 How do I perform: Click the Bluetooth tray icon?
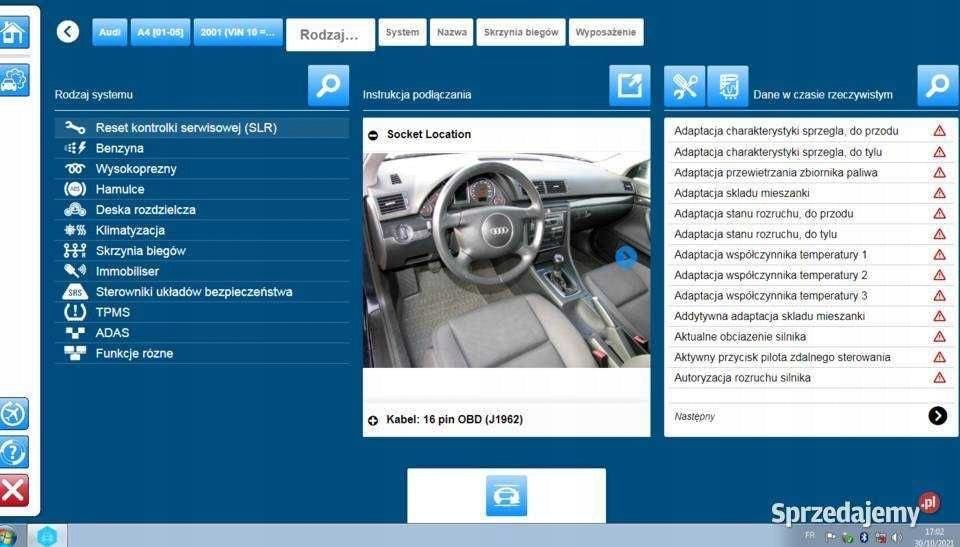coord(864,537)
